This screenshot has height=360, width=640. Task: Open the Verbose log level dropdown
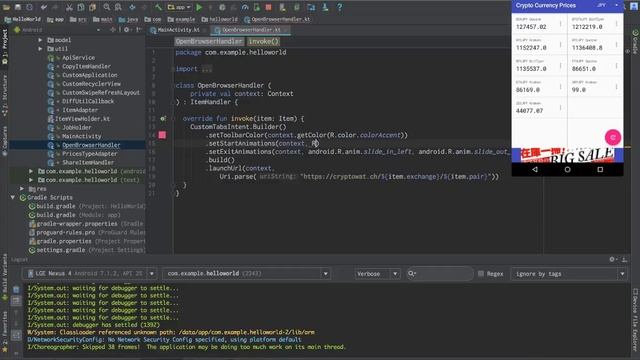[377, 274]
